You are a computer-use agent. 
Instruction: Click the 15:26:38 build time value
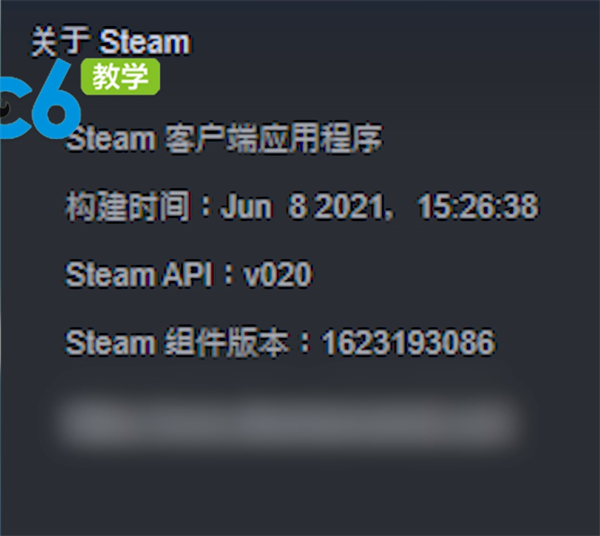(x=478, y=207)
